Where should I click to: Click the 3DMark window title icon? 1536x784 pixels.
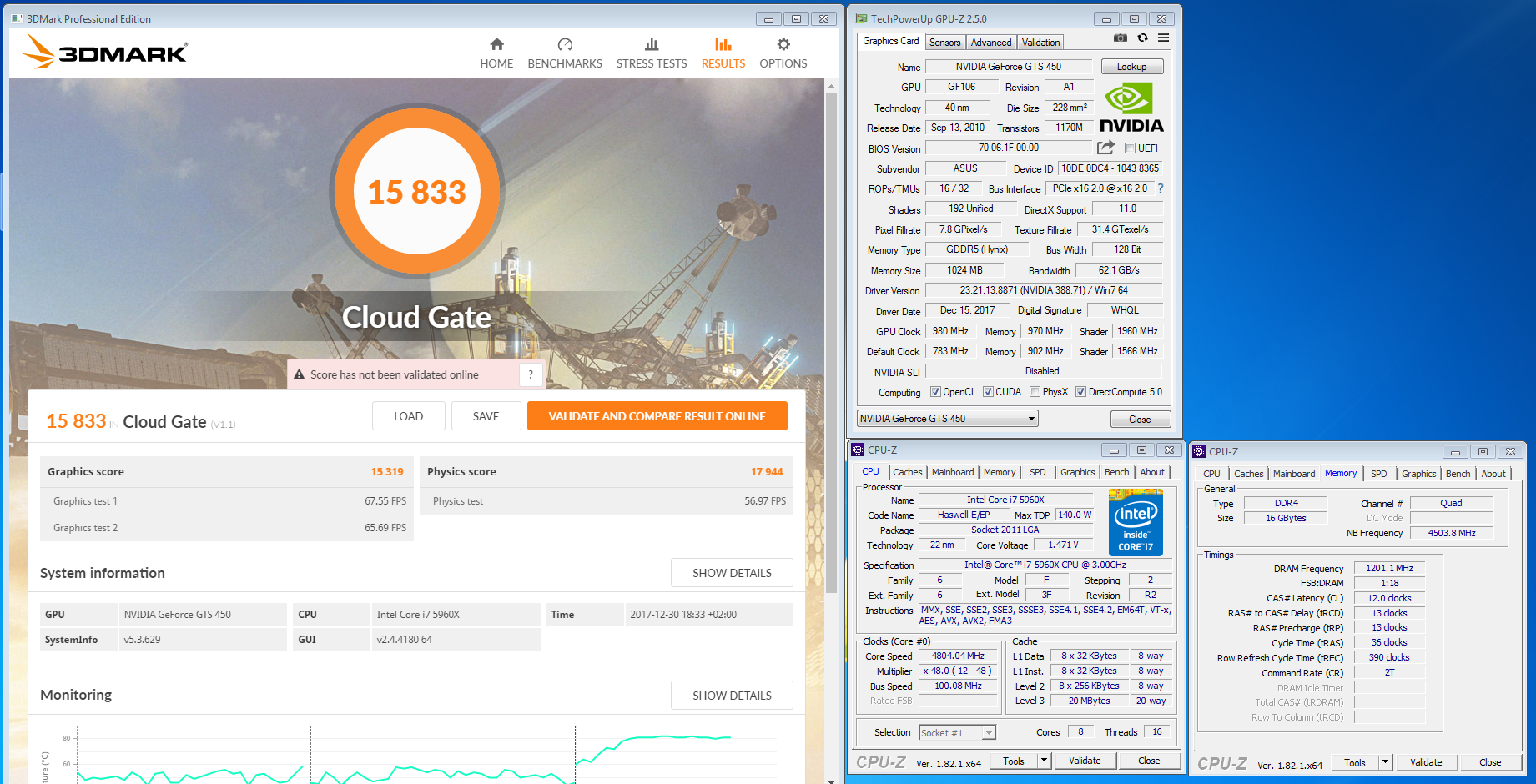point(18,18)
